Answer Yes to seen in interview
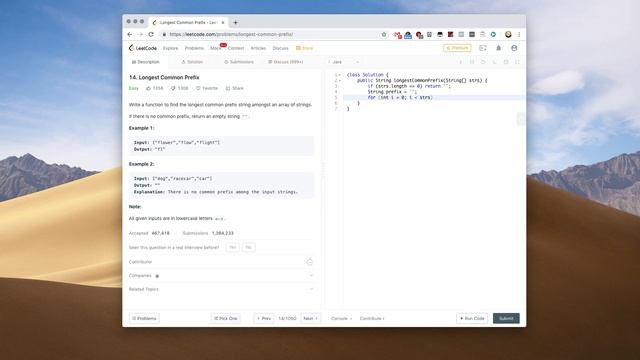Image resolution: width=640 pixels, height=360 pixels. click(232, 247)
